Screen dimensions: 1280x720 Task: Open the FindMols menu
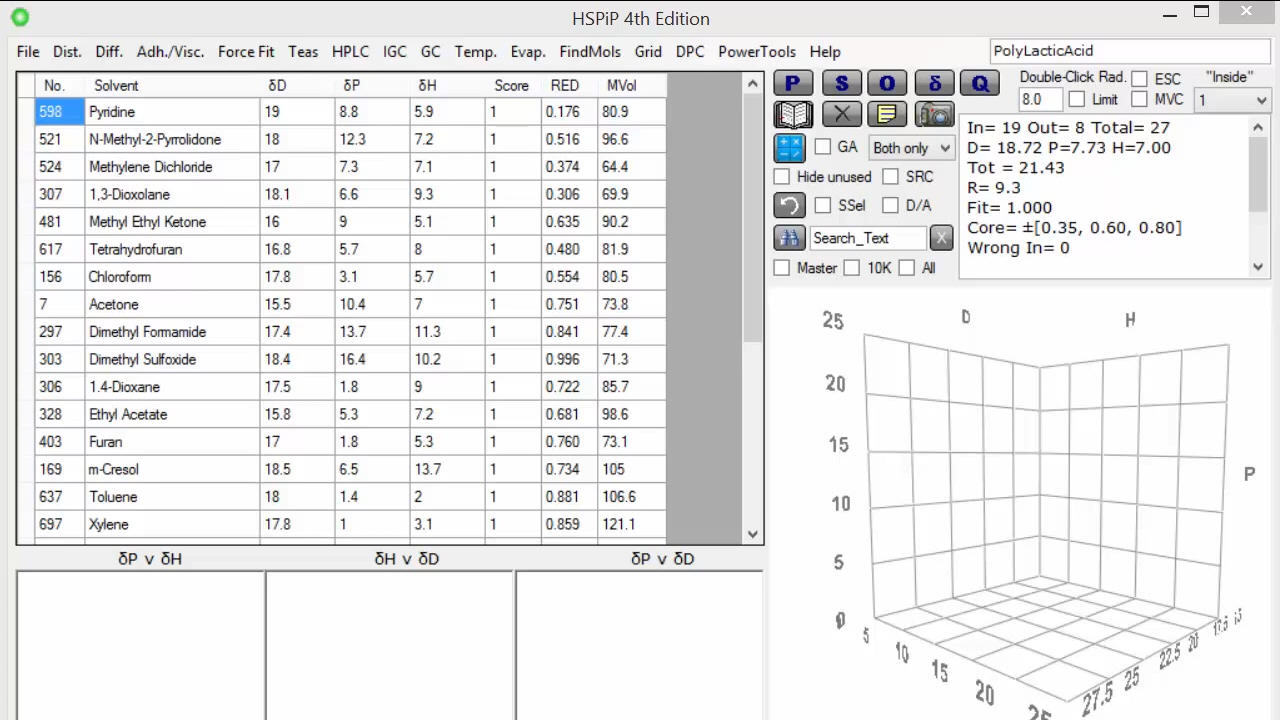click(x=590, y=52)
